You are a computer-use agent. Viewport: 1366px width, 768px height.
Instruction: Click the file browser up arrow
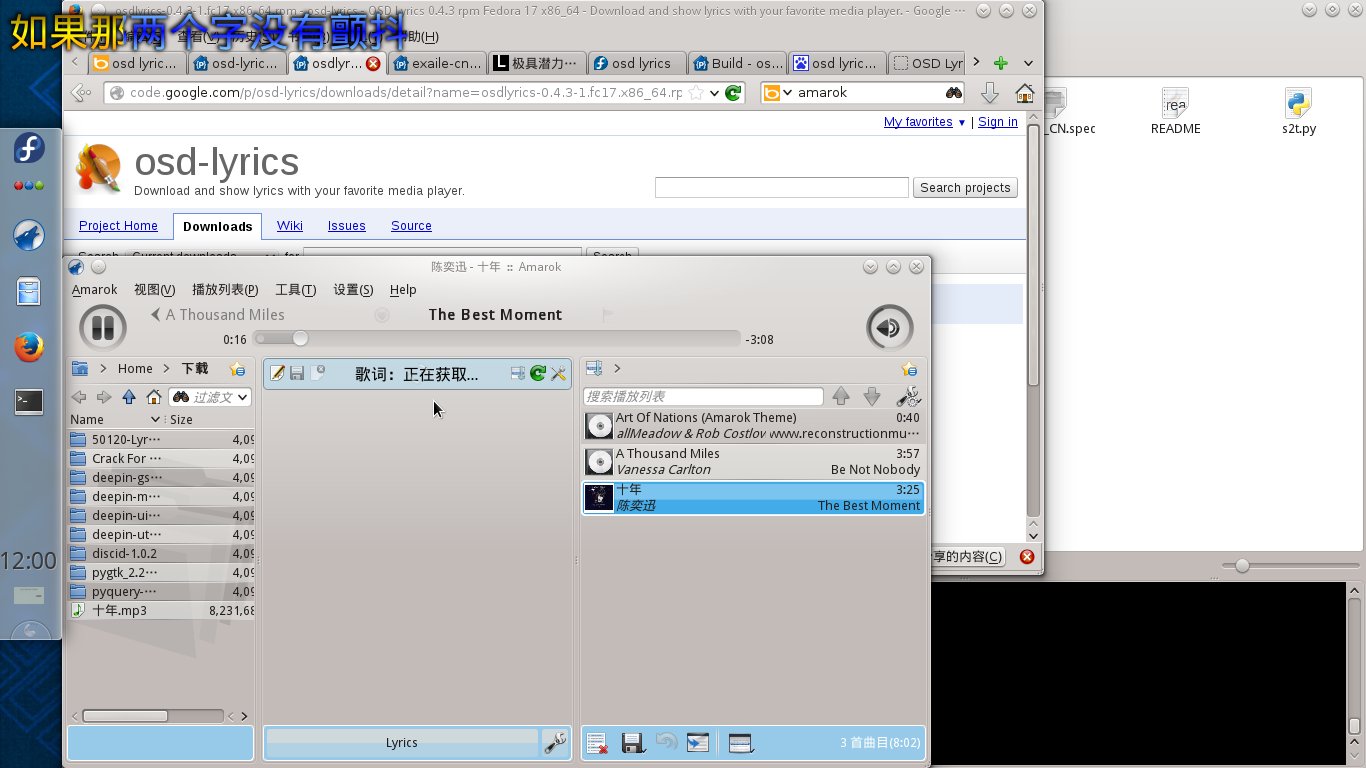129,397
